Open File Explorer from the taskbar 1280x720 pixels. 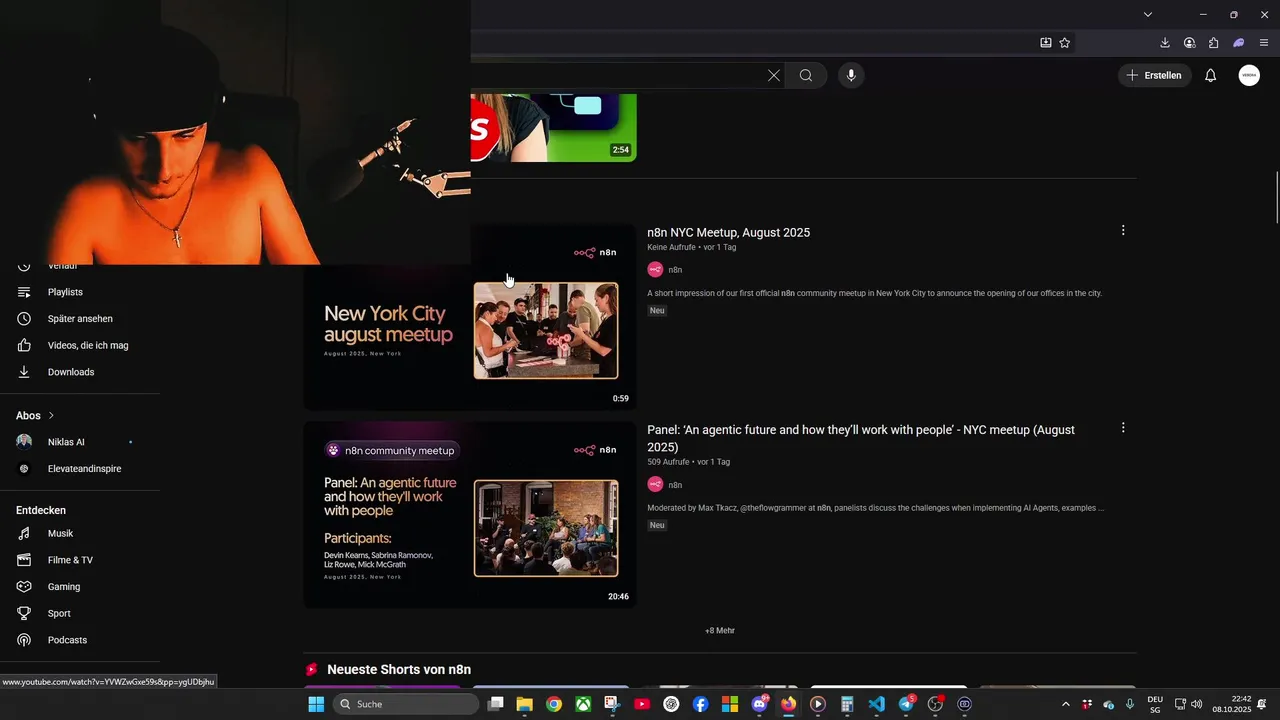(x=524, y=704)
